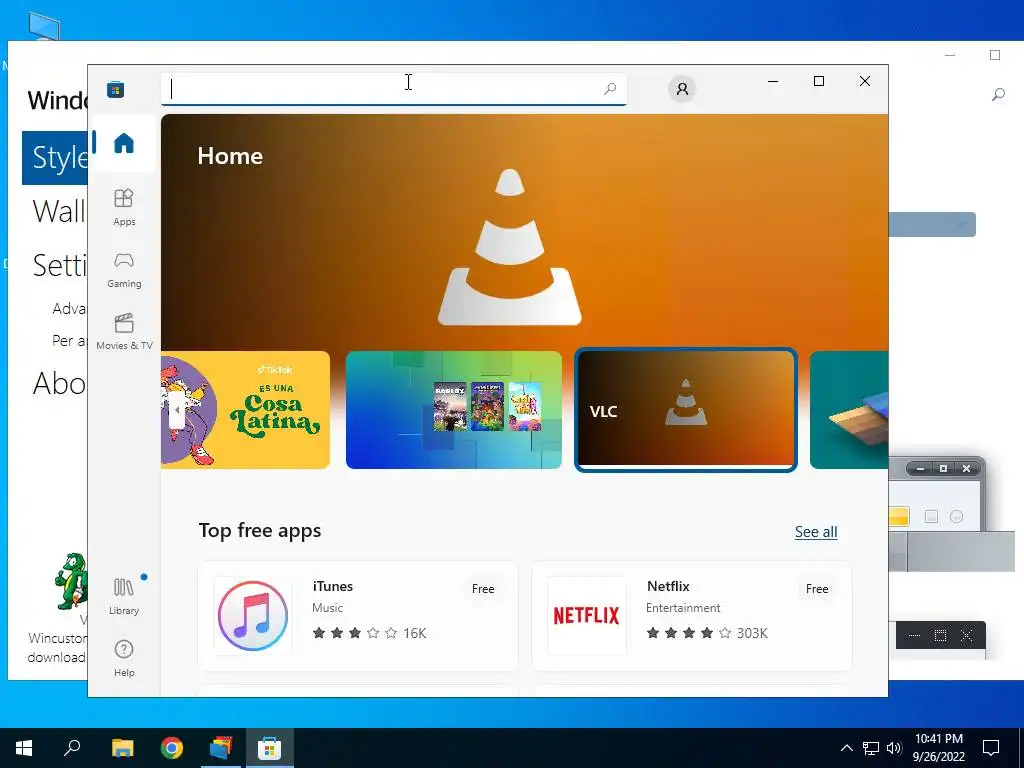The height and width of the screenshot is (768, 1024).
Task: Click the large VLC cone hero image
Action: pos(509,247)
